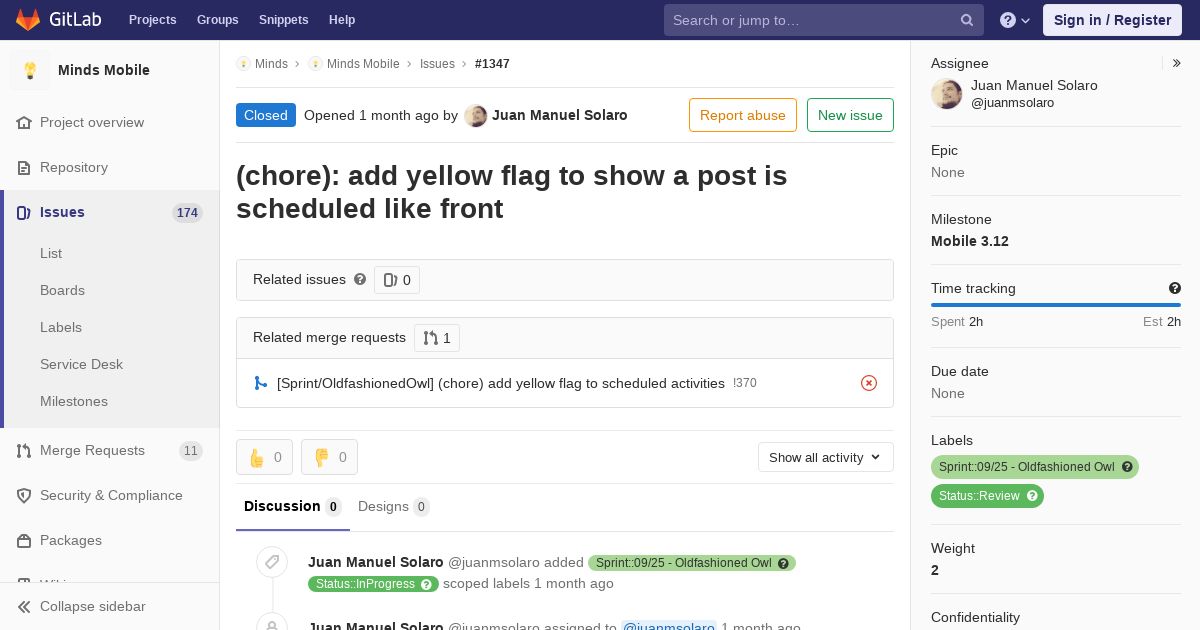The width and height of the screenshot is (1200, 630).
Task: Open @juanmsolaro assignee profile
Action: coord(1012,102)
